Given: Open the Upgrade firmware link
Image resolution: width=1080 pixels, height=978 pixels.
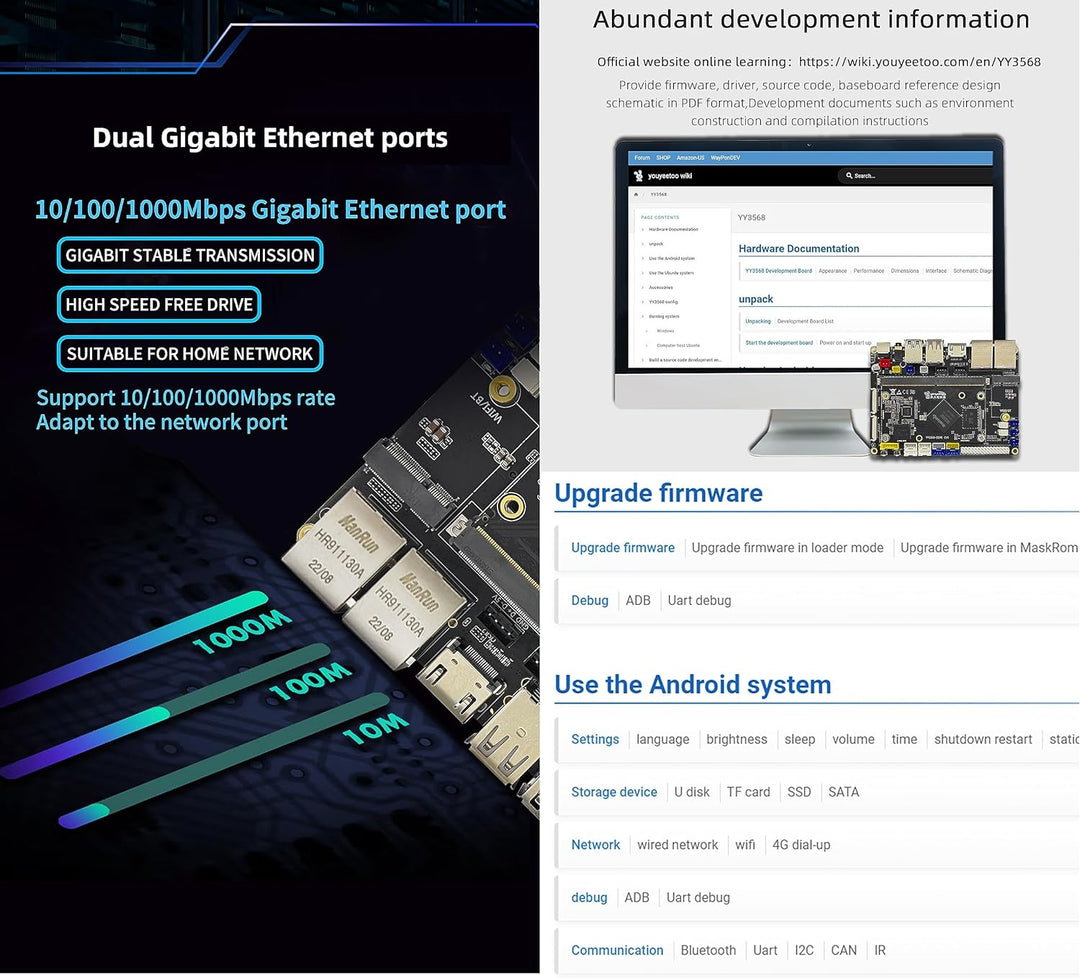Looking at the screenshot, I should click(x=623, y=548).
